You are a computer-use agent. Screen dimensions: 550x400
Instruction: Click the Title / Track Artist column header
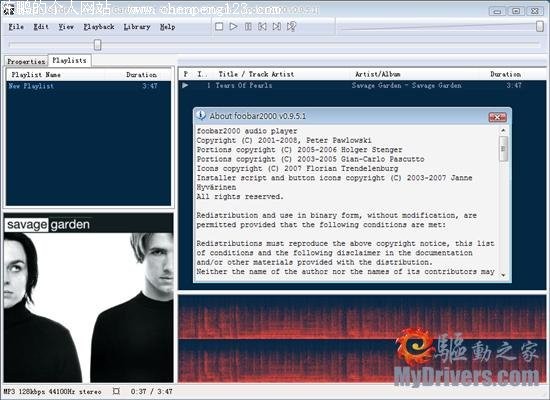coord(256,74)
